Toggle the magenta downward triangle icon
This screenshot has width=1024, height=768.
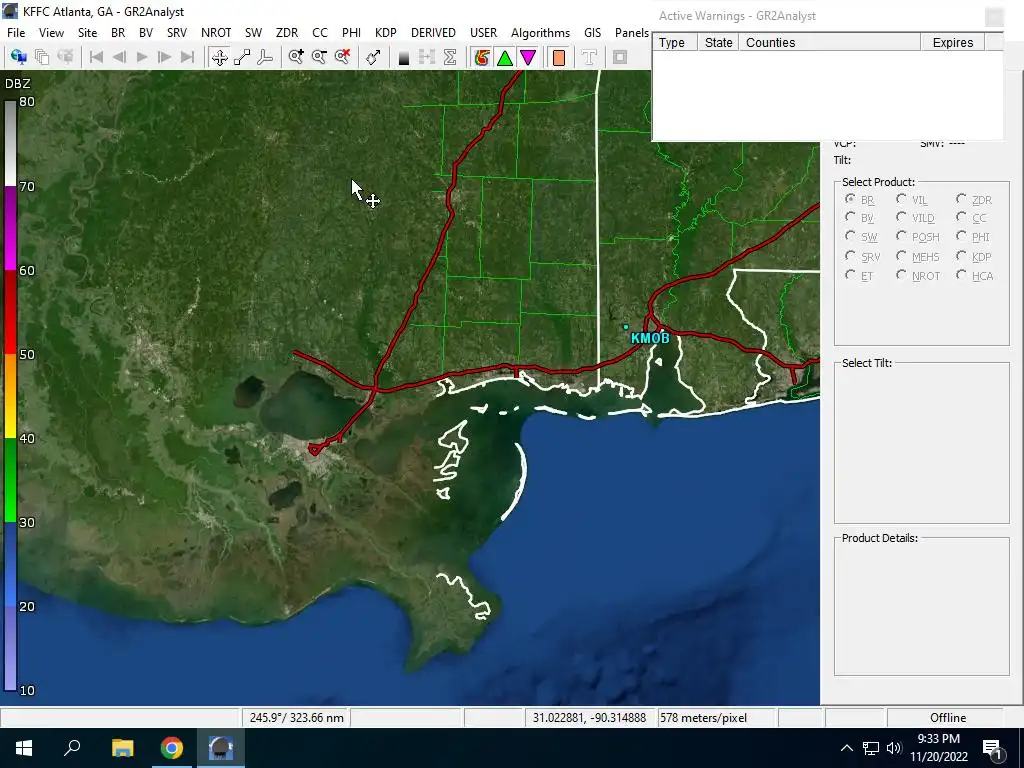[528, 57]
